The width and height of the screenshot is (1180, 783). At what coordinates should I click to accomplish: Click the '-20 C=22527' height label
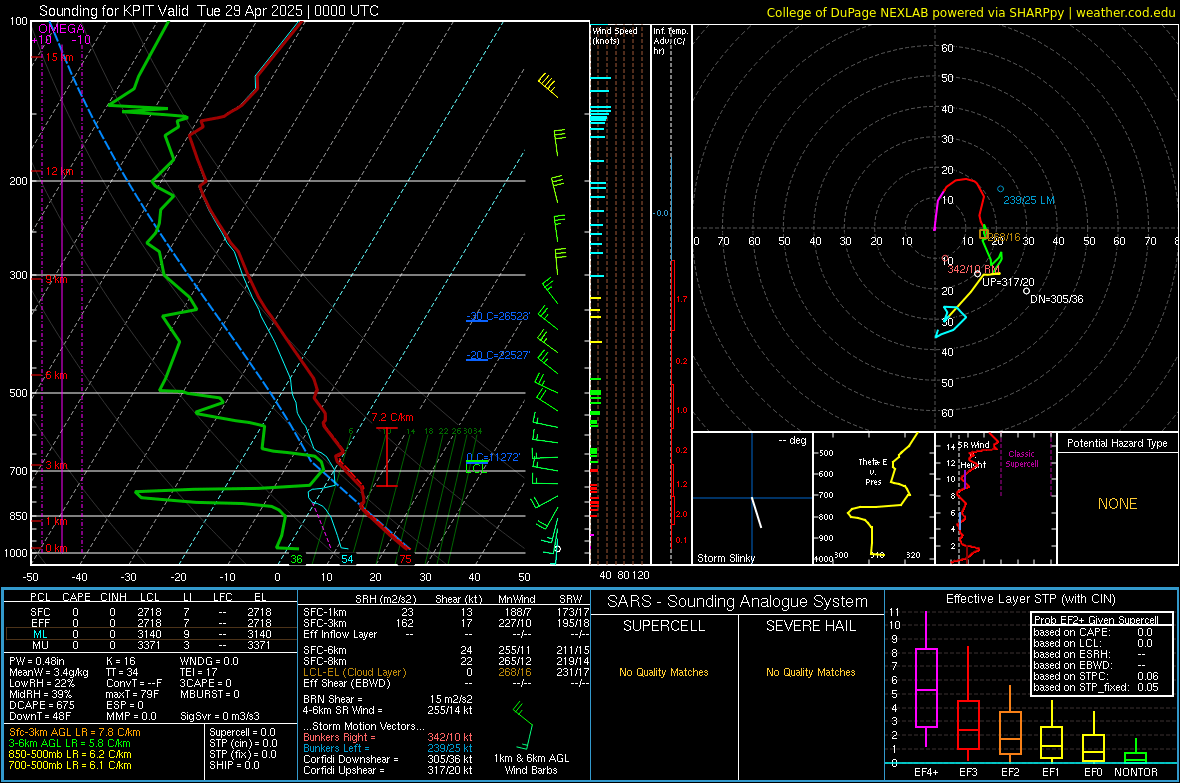pos(498,355)
